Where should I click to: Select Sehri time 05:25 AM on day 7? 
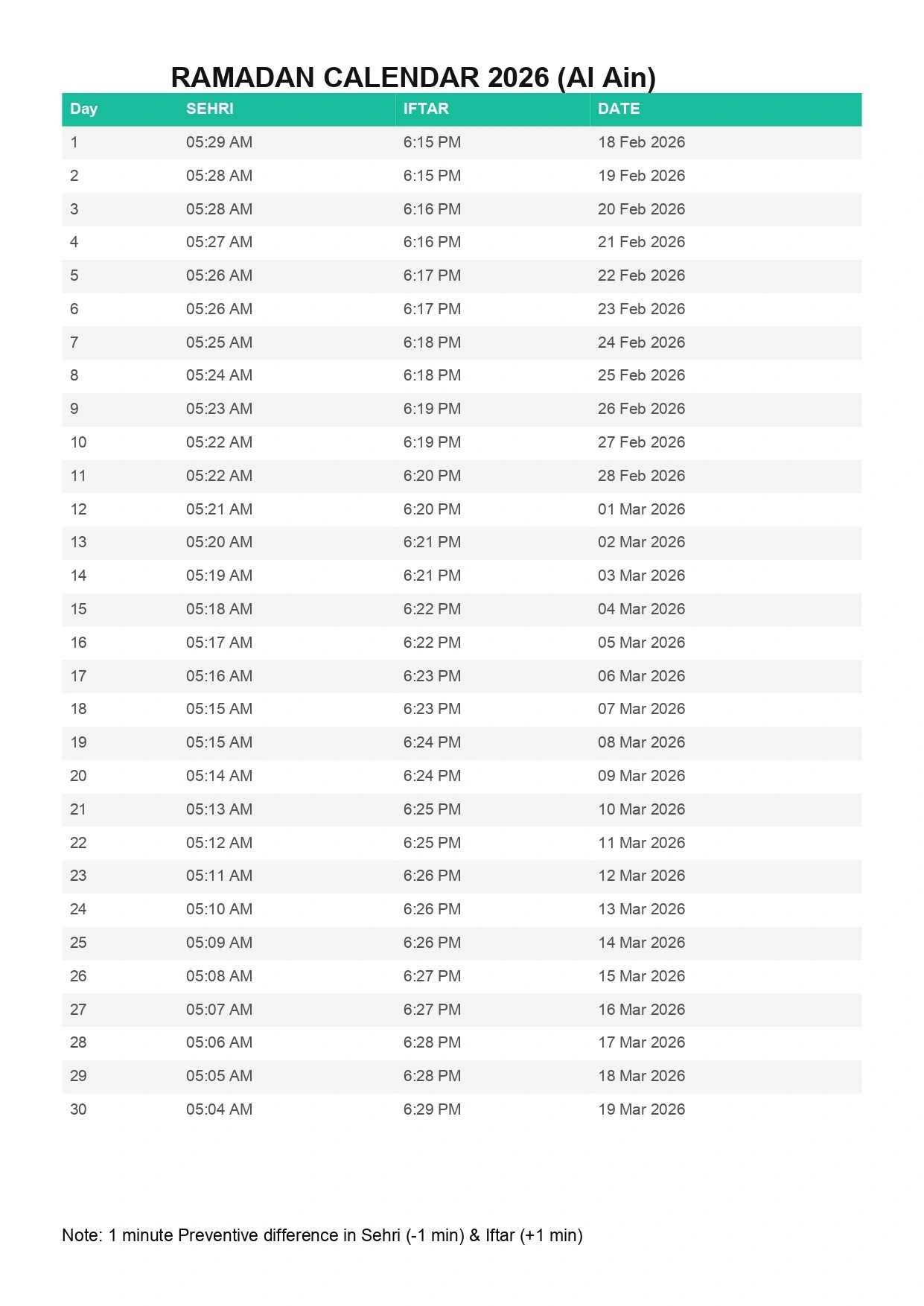[x=219, y=343]
